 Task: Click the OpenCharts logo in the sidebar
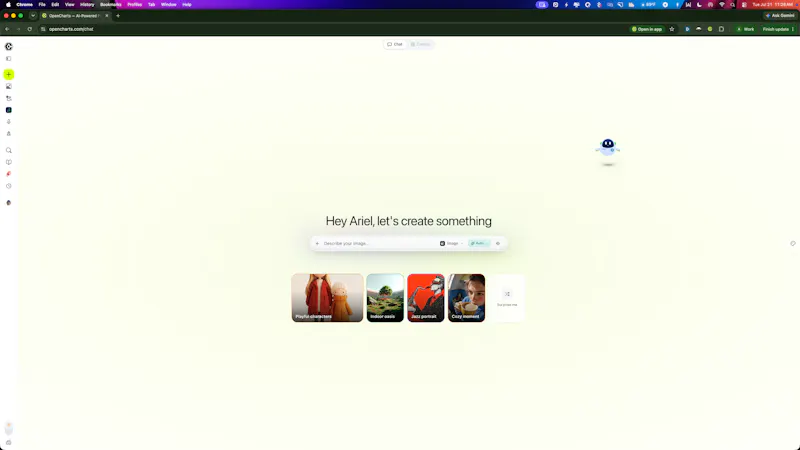(9, 46)
